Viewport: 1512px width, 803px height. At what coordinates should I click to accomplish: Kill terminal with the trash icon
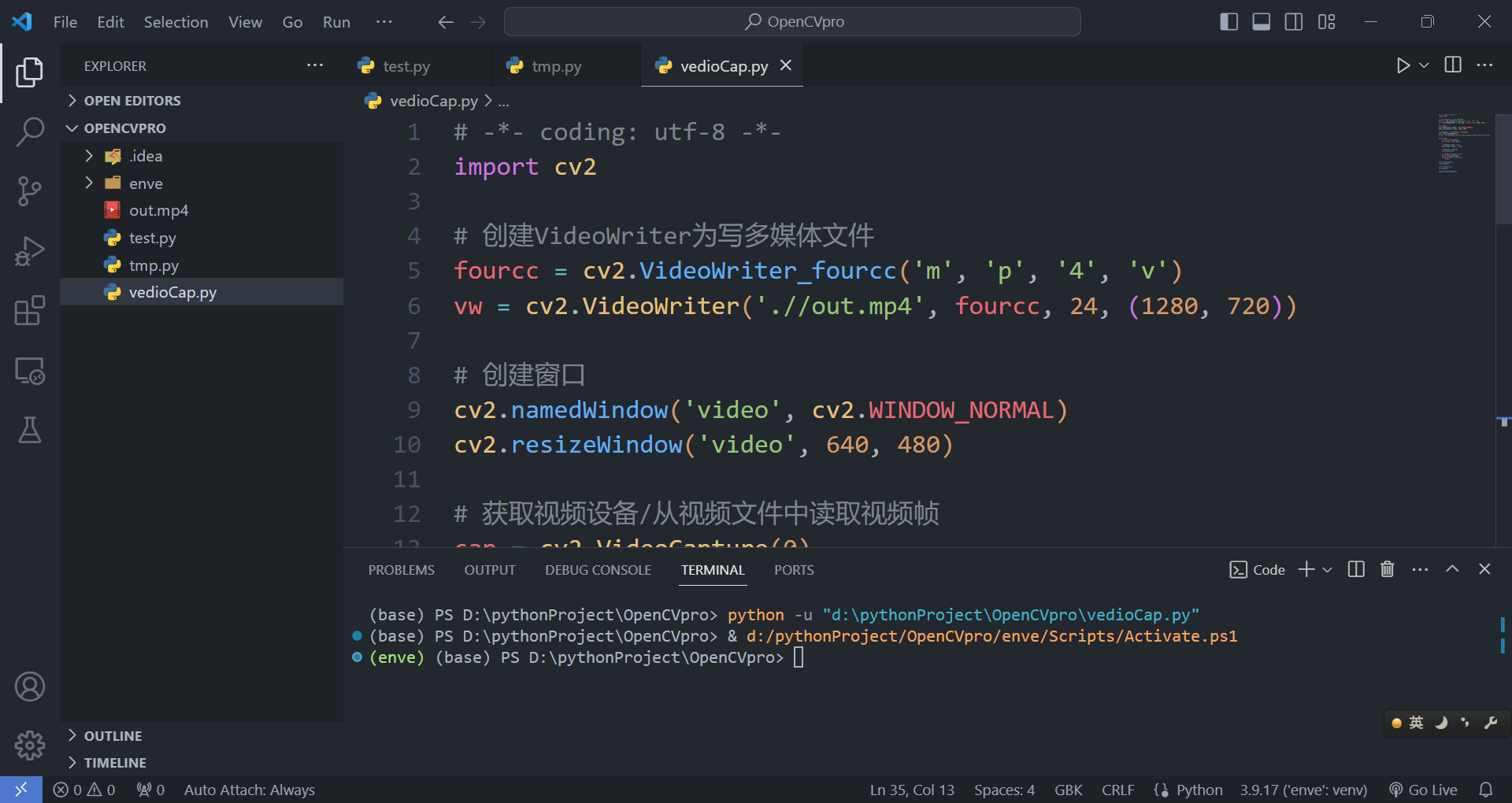coord(1388,569)
